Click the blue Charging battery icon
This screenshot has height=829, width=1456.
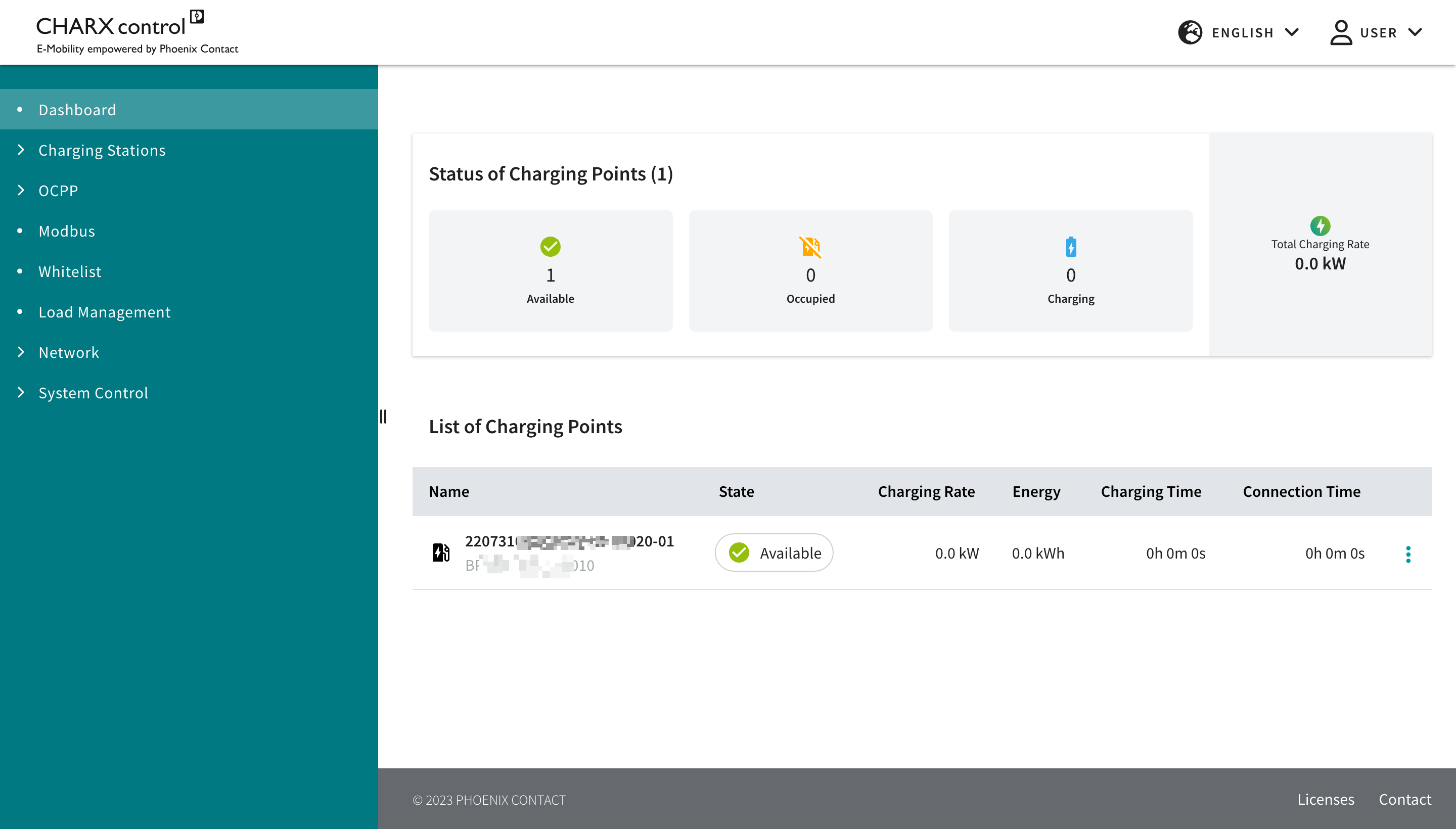1070,247
